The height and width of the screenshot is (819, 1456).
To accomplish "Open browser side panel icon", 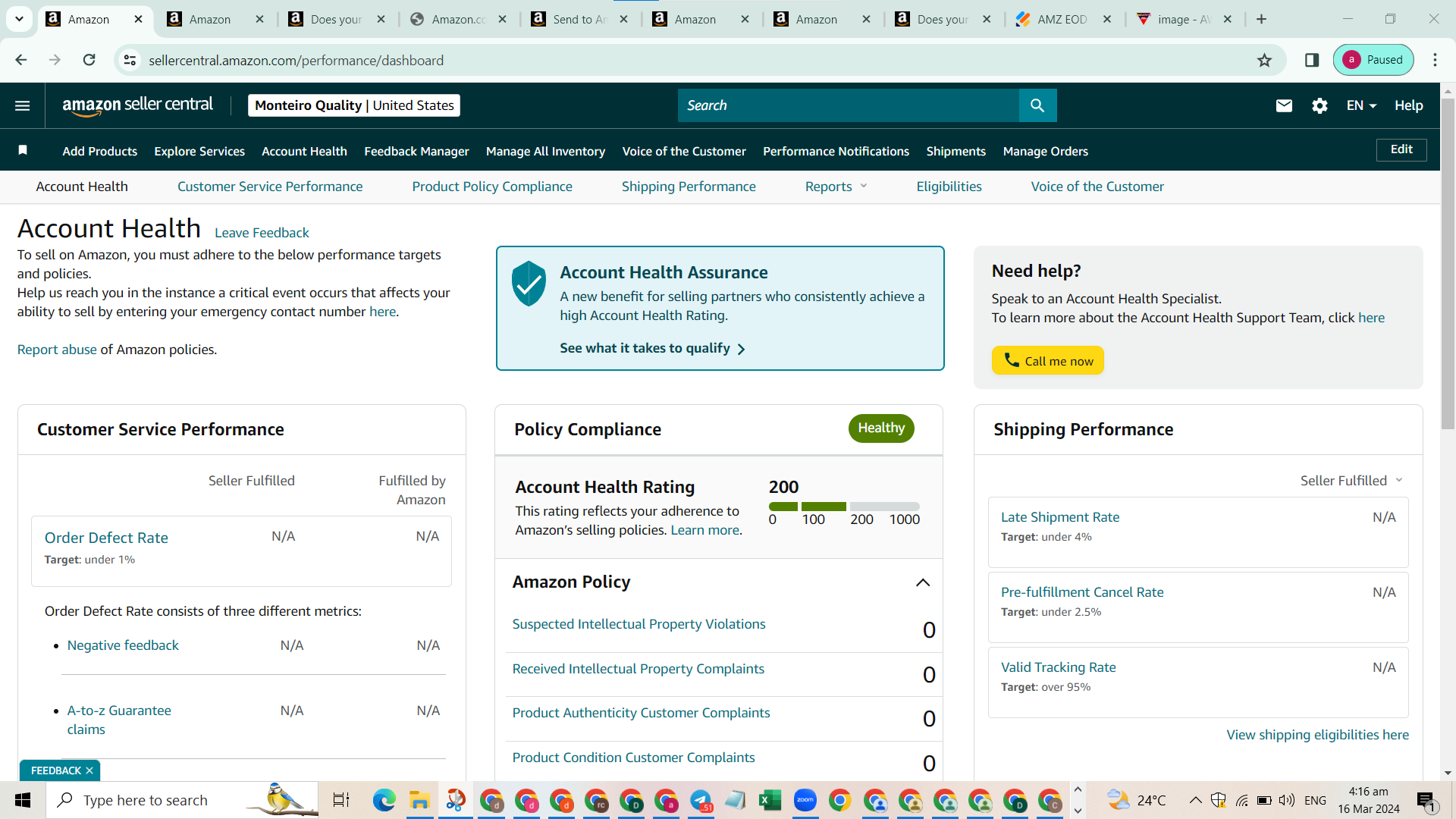I will [1312, 60].
